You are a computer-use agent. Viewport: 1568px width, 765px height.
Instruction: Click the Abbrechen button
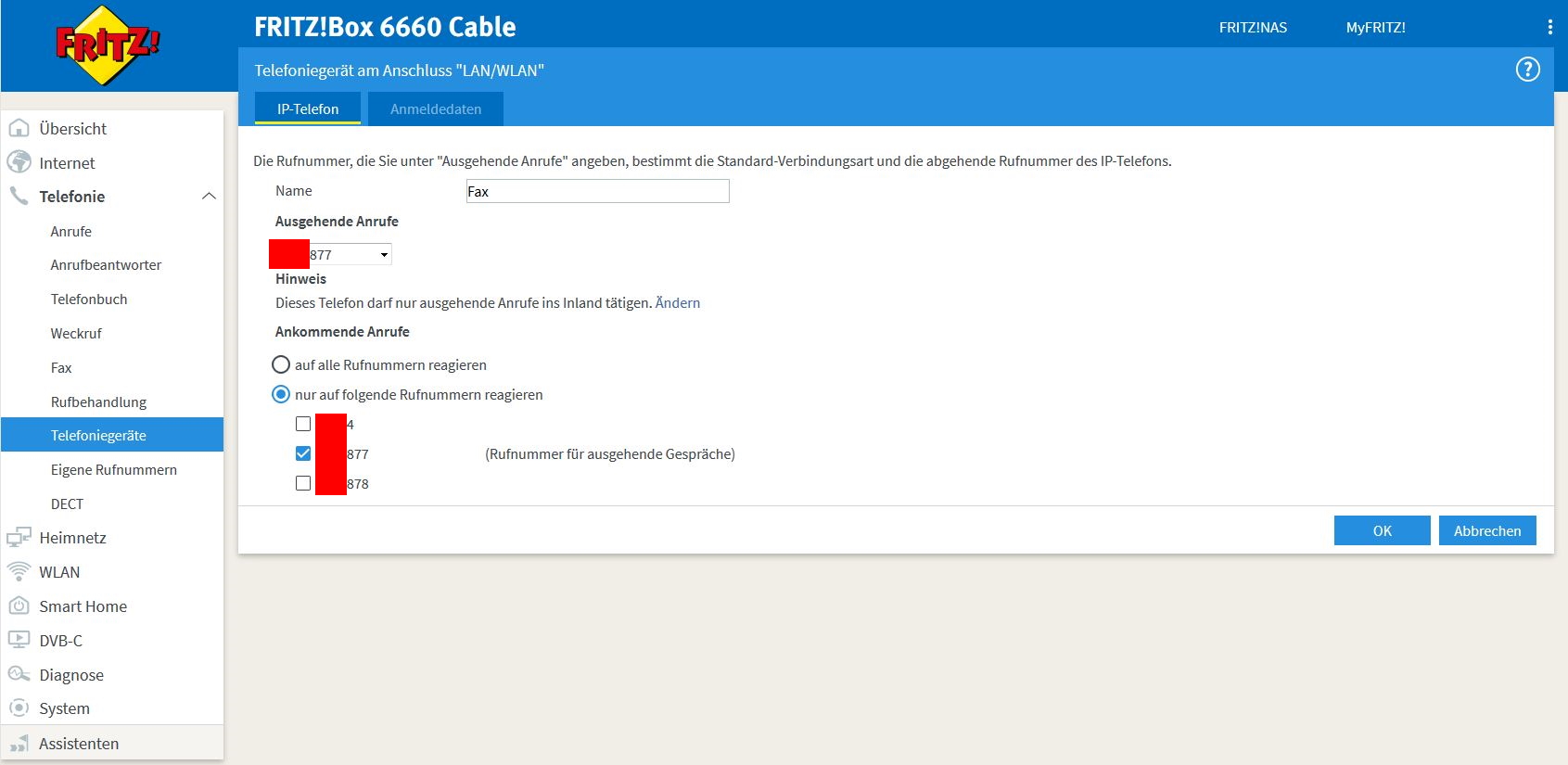[x=1487, y=530]
